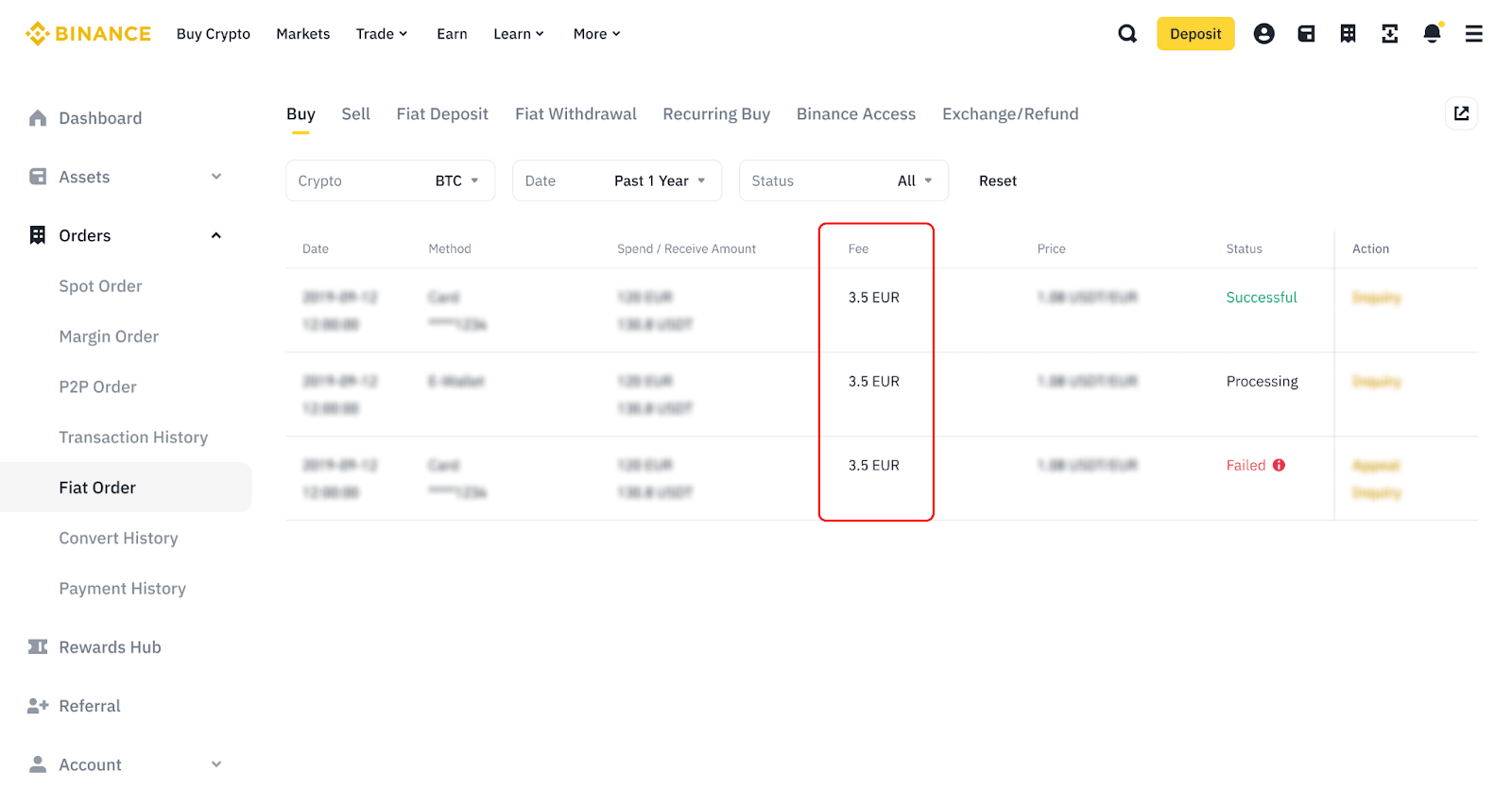Click the Account person icon
This screenshot has width=1512, height=806.
click(38, 764)
